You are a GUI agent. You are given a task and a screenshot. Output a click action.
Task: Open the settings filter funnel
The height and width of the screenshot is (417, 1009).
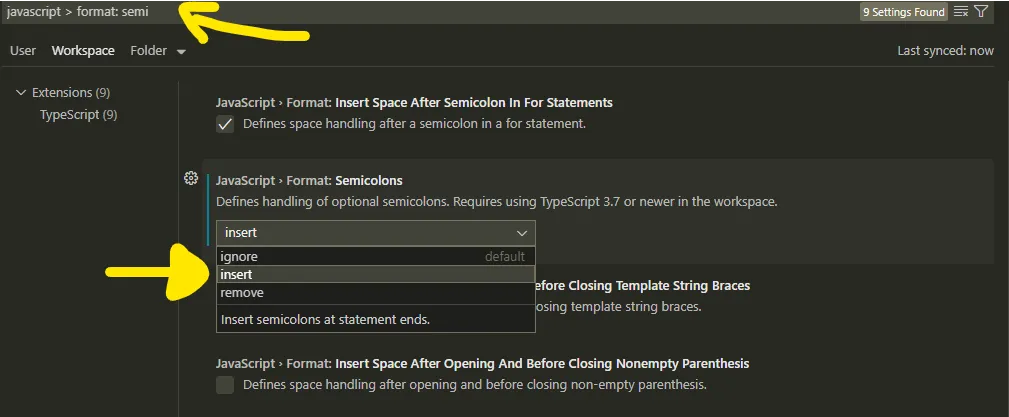981,12
